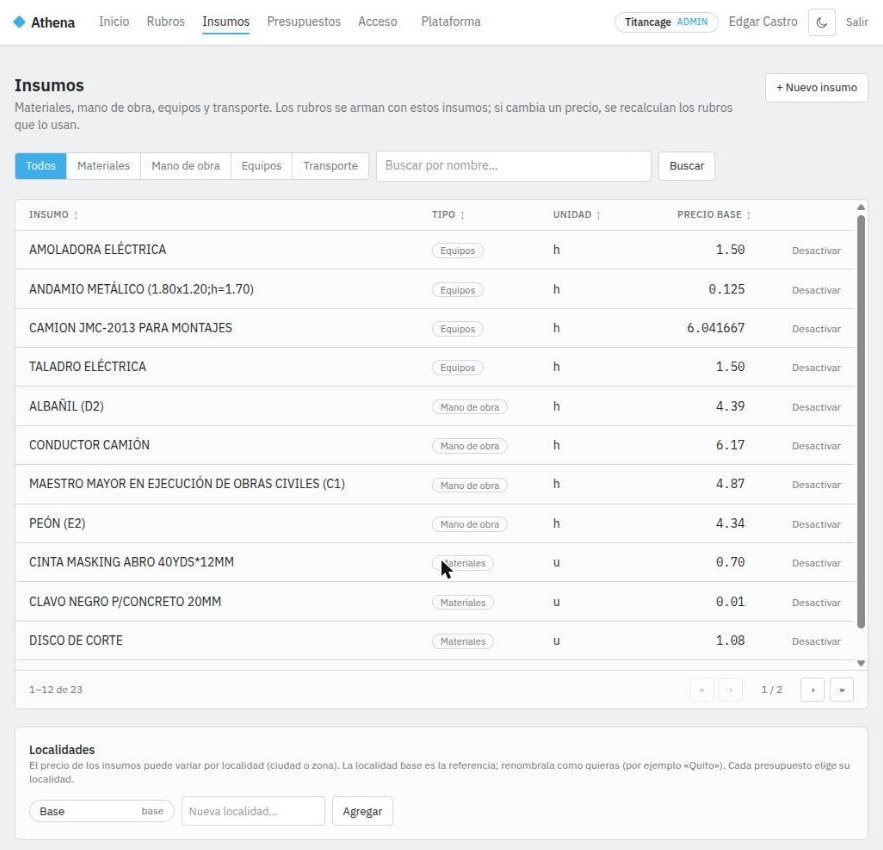Filter by Equipos tab

(261, 166)
